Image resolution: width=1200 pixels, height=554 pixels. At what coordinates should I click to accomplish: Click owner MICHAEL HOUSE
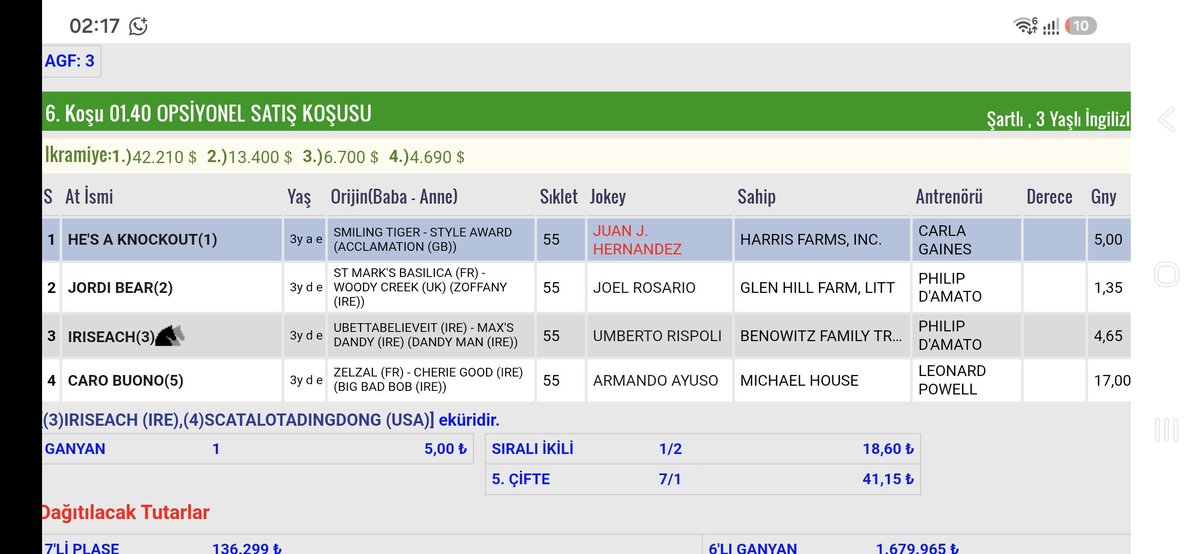tap(799, 381)
